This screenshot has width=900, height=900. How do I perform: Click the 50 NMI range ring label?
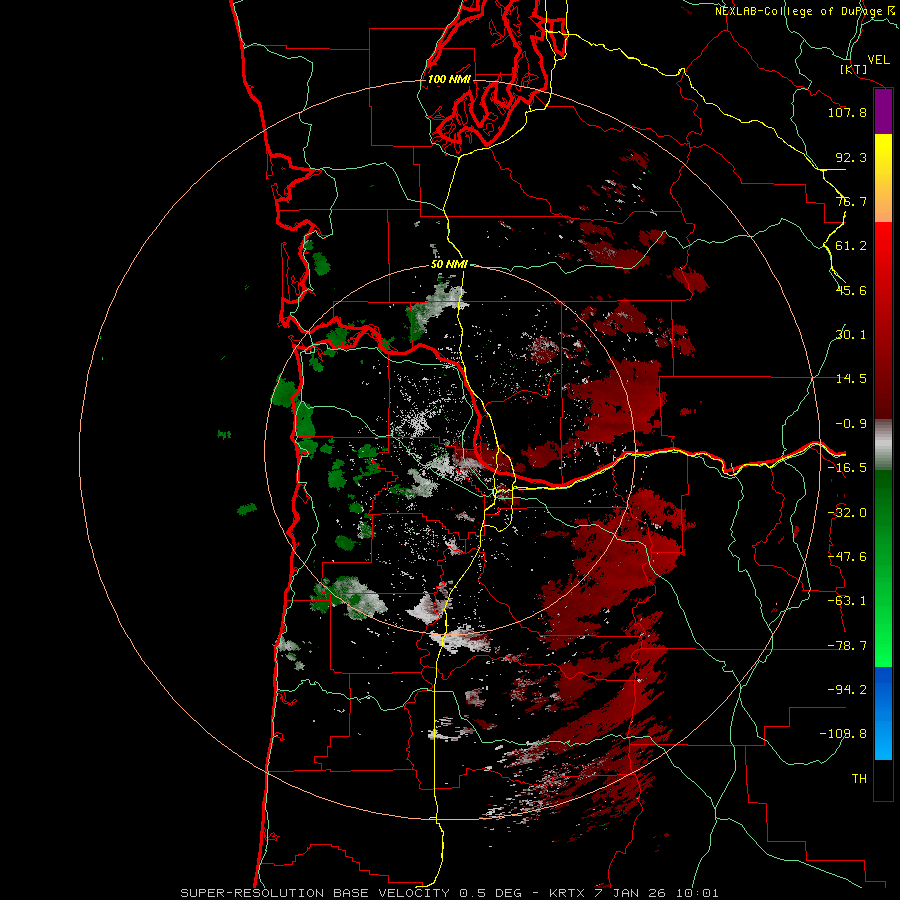449,265
